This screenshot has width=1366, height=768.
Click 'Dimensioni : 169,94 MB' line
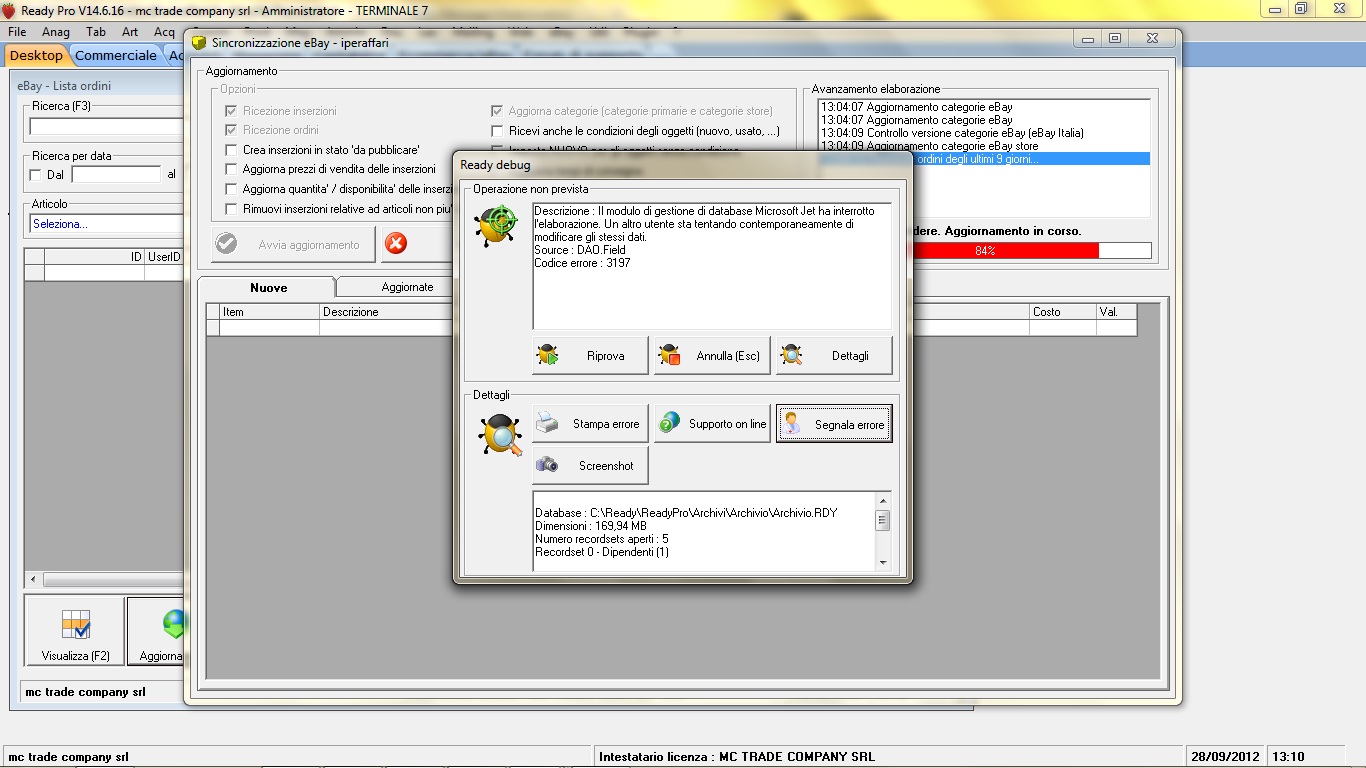(x=591, y=526)
